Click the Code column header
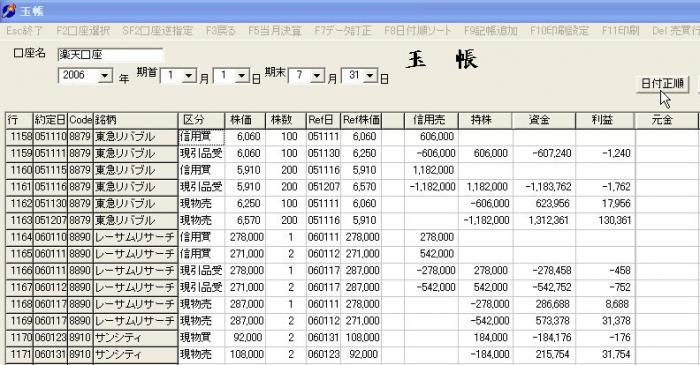The height and width of the screenshot is (365, 700). [80, 120]
